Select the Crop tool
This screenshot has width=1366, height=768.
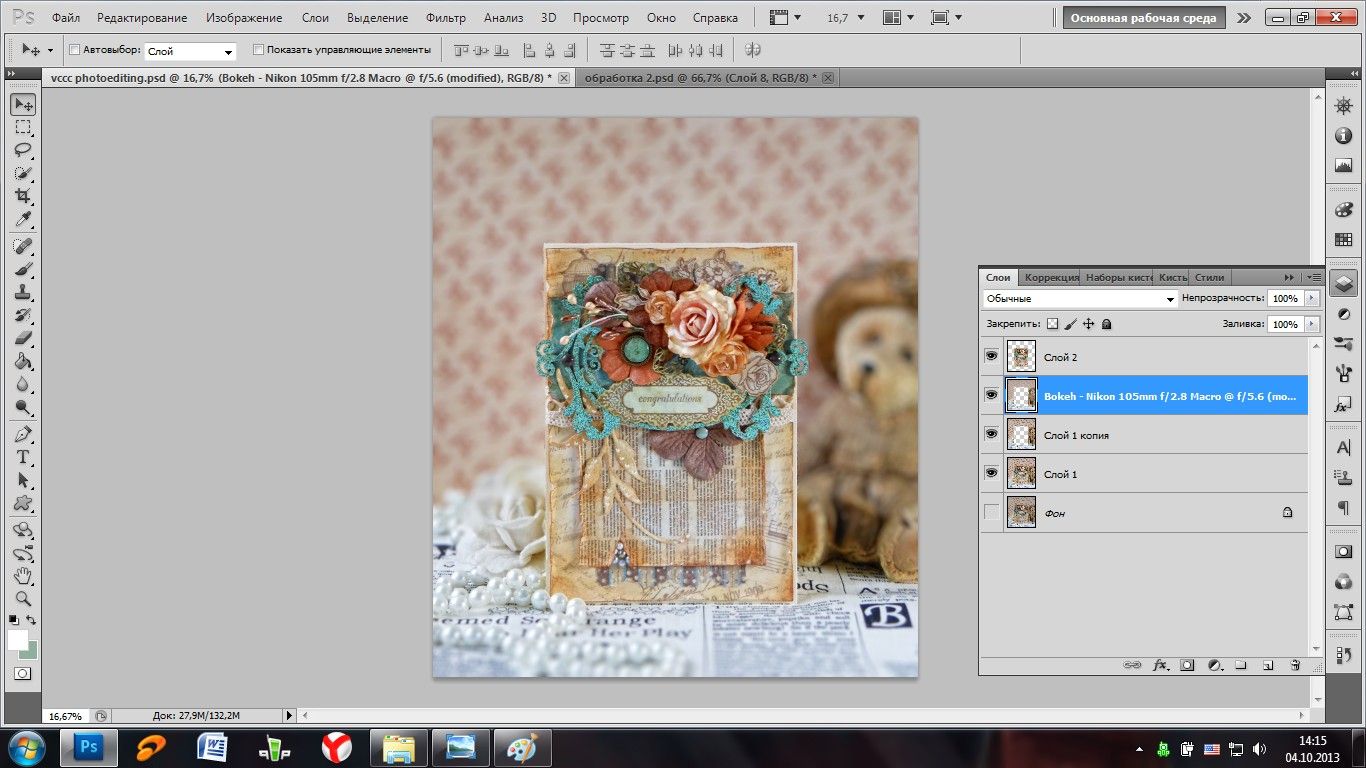point(23,196)
